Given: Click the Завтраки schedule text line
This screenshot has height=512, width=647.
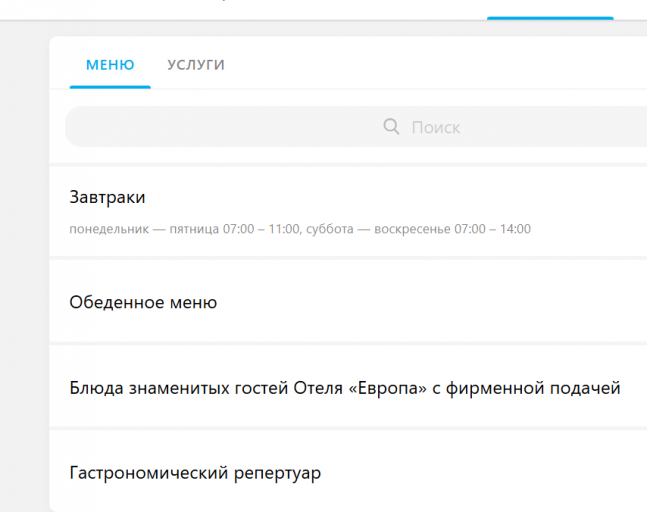Looking at the screenshot, I should coord(300,229).
